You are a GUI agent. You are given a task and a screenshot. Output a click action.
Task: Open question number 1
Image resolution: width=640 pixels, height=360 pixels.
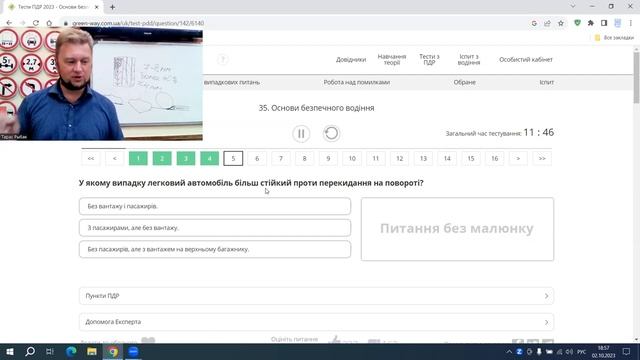click(138, 158)
